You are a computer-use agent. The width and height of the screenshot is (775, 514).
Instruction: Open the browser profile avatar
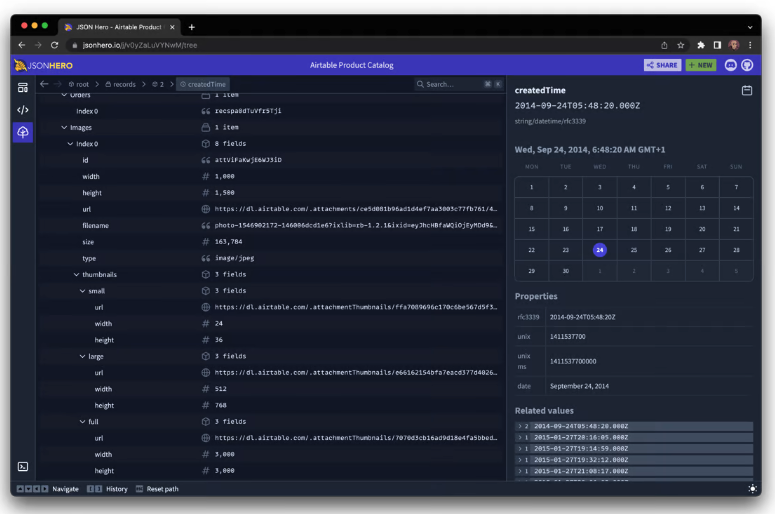tap(734, 45)
